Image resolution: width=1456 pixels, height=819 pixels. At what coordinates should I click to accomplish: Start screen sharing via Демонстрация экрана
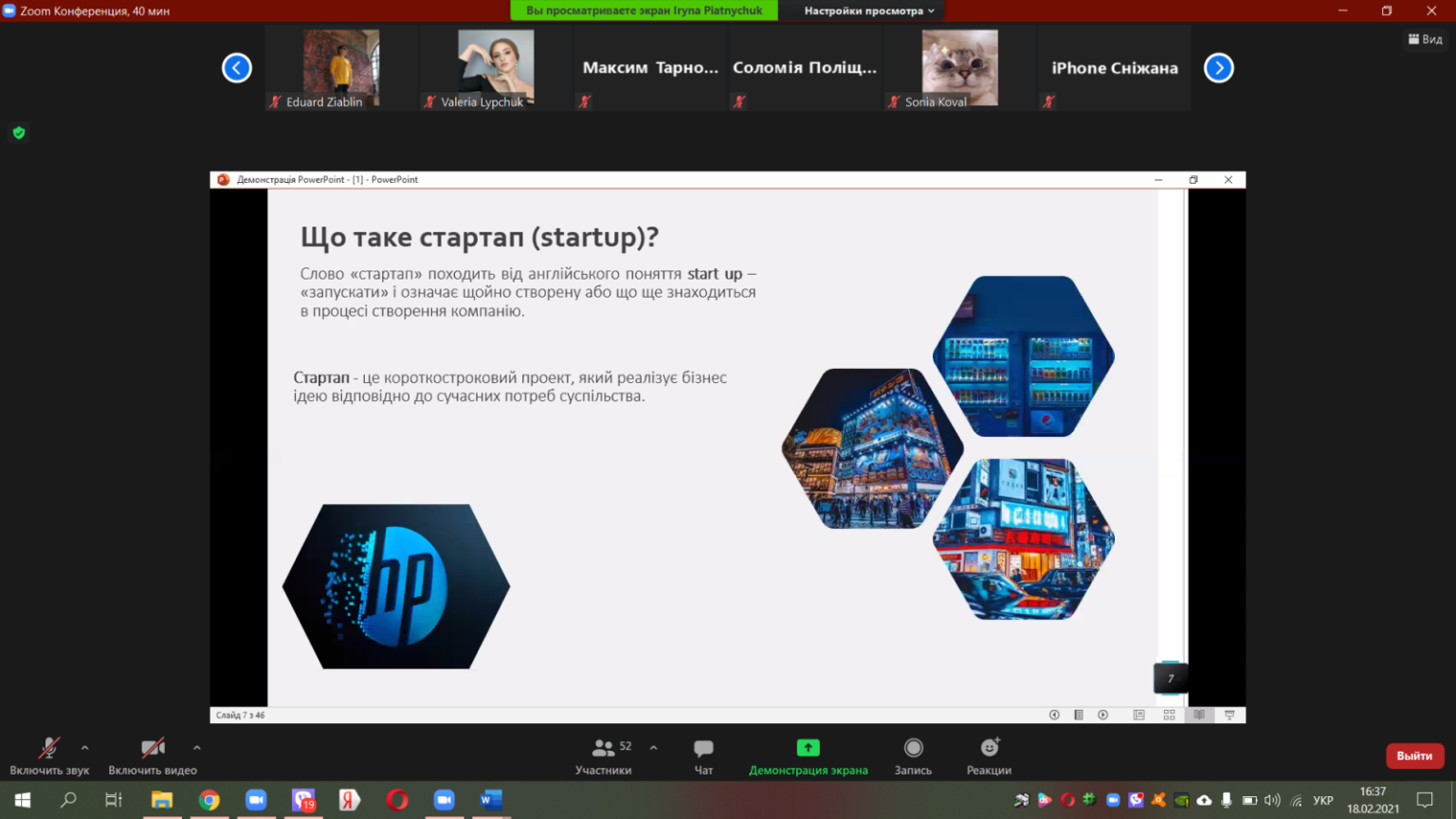808,756
